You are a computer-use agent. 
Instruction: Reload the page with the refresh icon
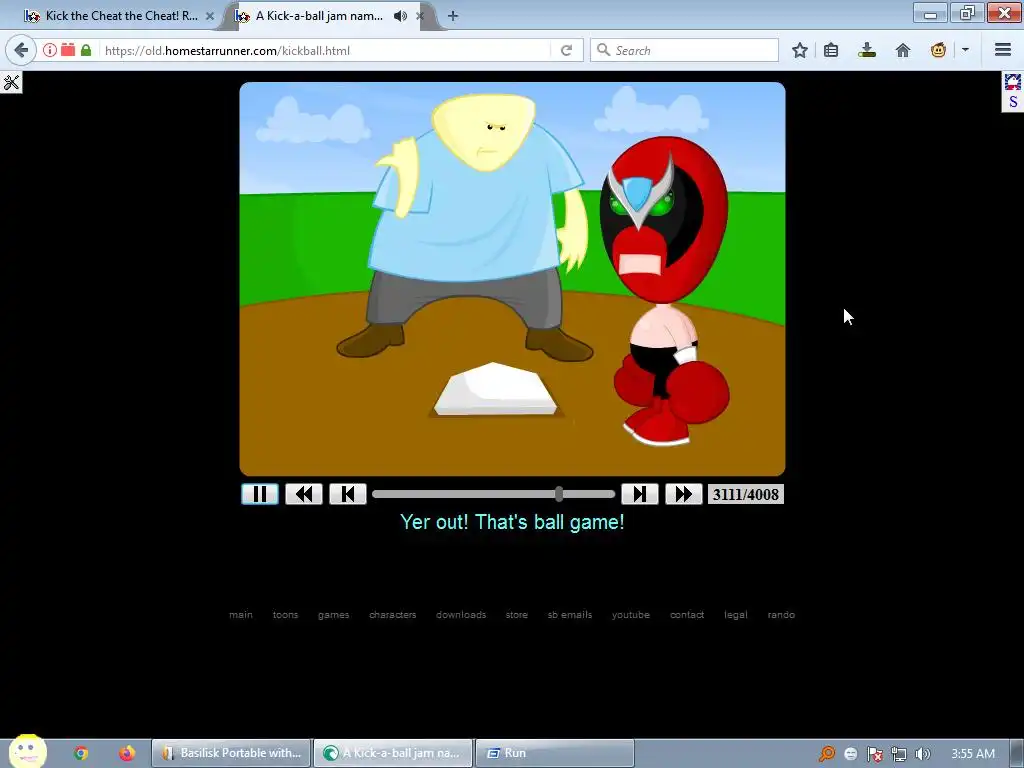coord(566,50)
